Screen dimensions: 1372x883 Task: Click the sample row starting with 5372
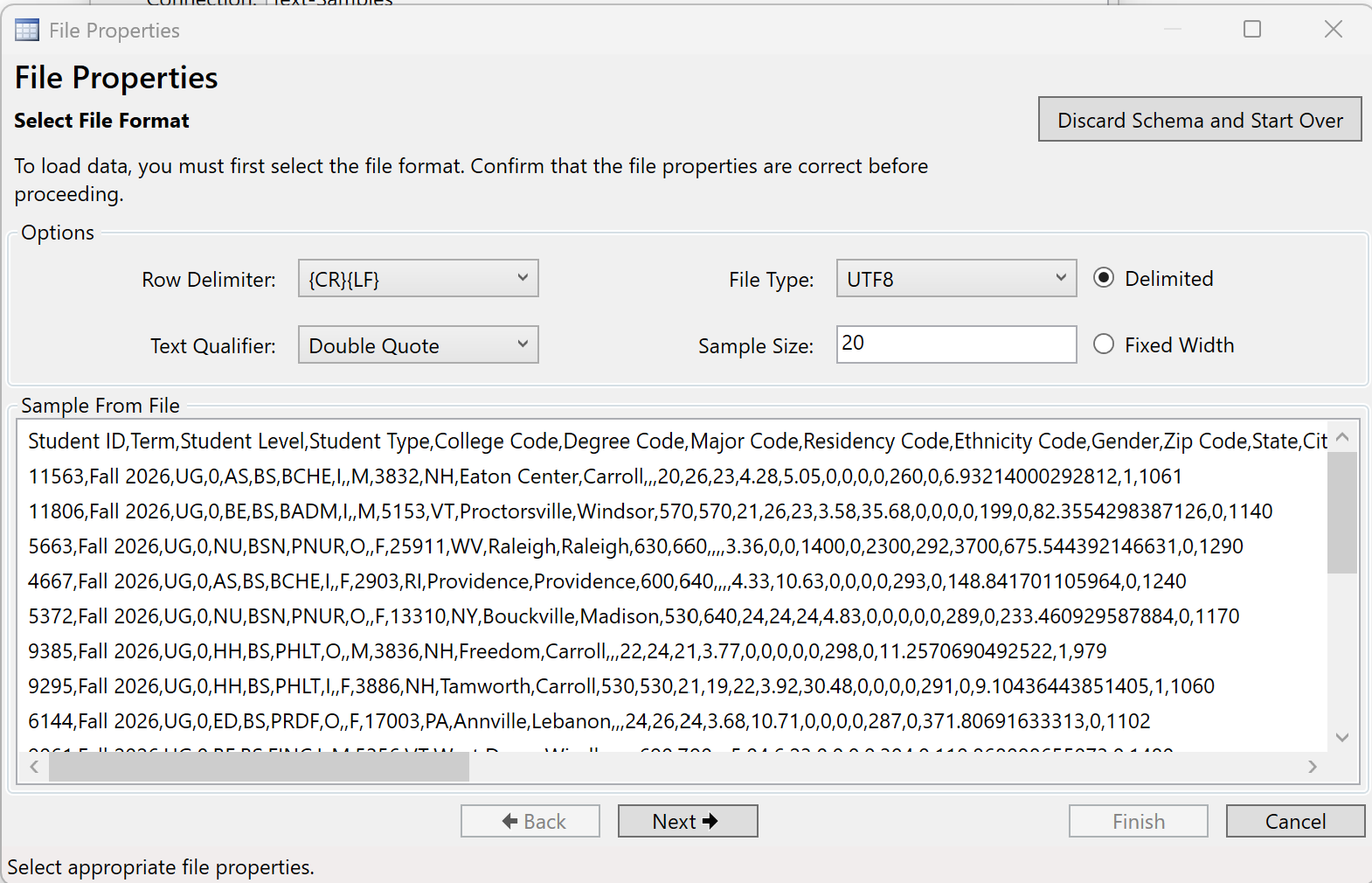tap(634, 616)
